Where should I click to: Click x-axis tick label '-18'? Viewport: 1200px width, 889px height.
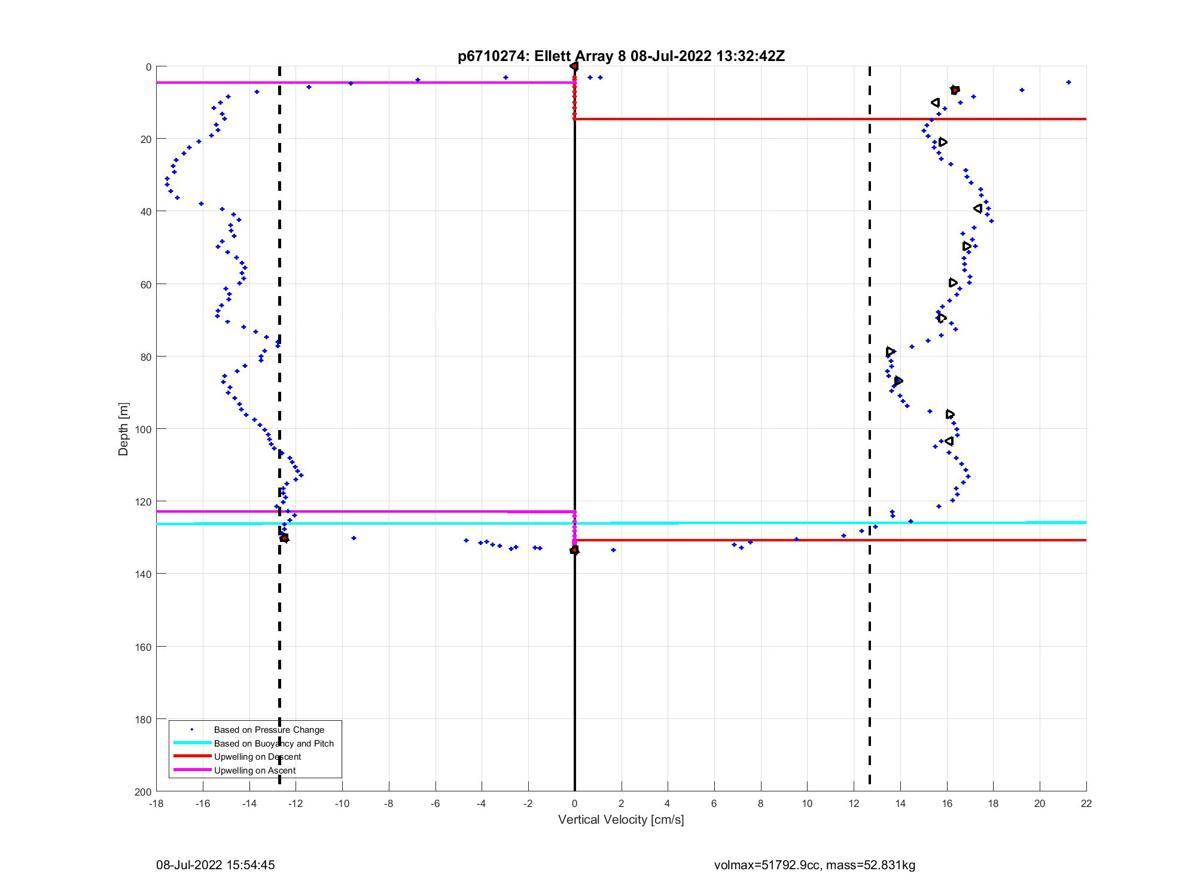[156, 803]
